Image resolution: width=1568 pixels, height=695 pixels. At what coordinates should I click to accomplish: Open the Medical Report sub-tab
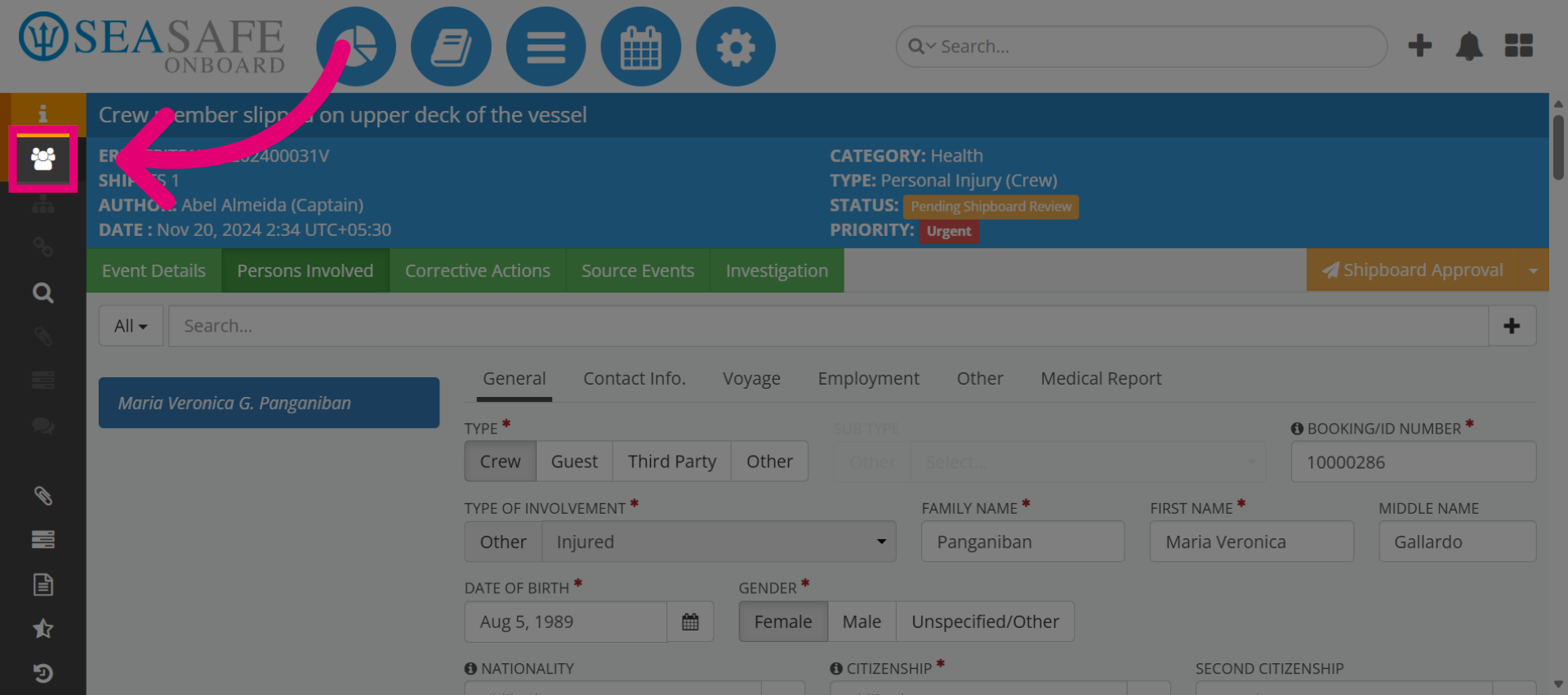[1101, 379]
